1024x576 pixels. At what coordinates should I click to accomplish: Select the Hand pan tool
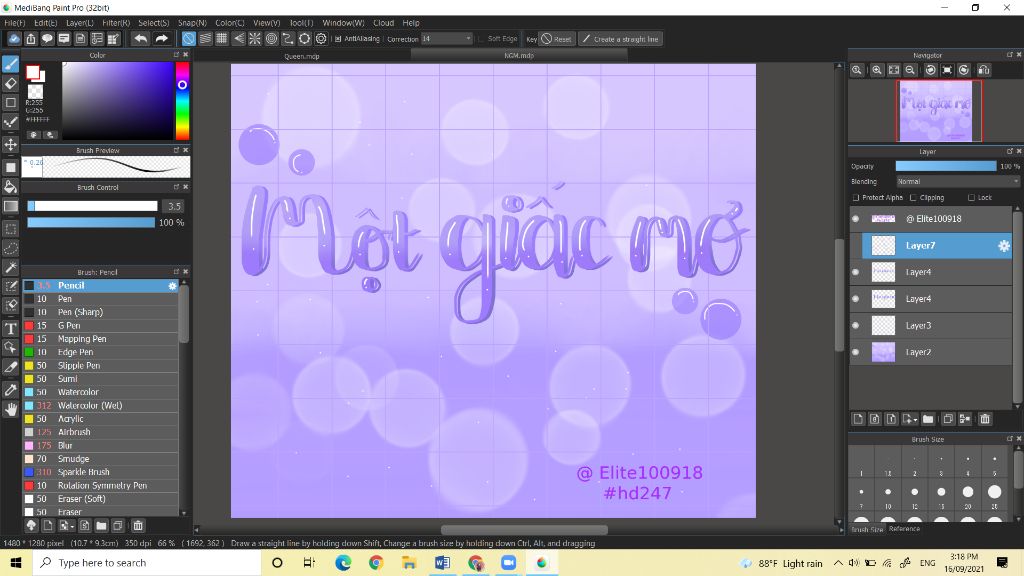pyautogui.click(x=10, y=409)
